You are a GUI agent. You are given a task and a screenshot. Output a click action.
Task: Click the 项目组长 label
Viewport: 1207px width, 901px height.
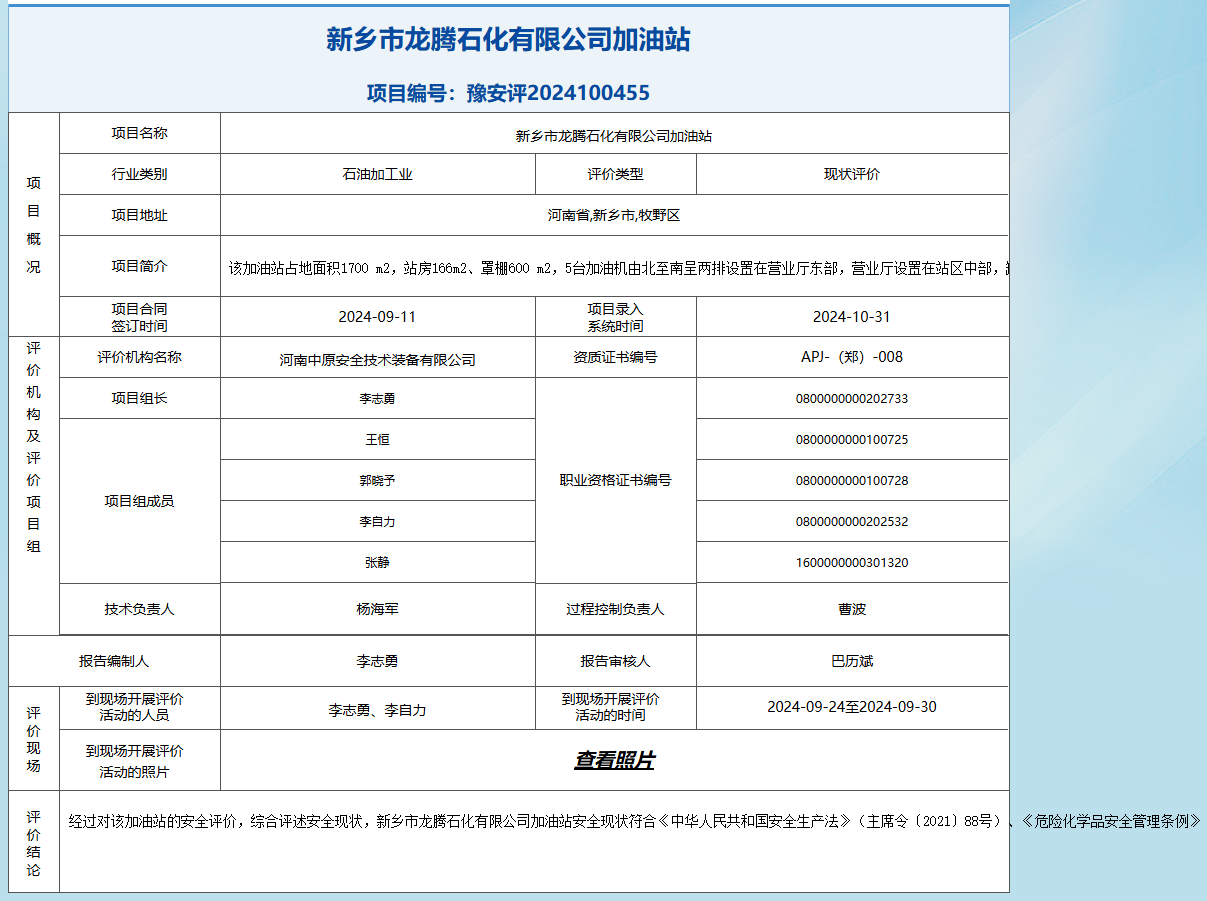pyautogui.click(x=139, y=398)
